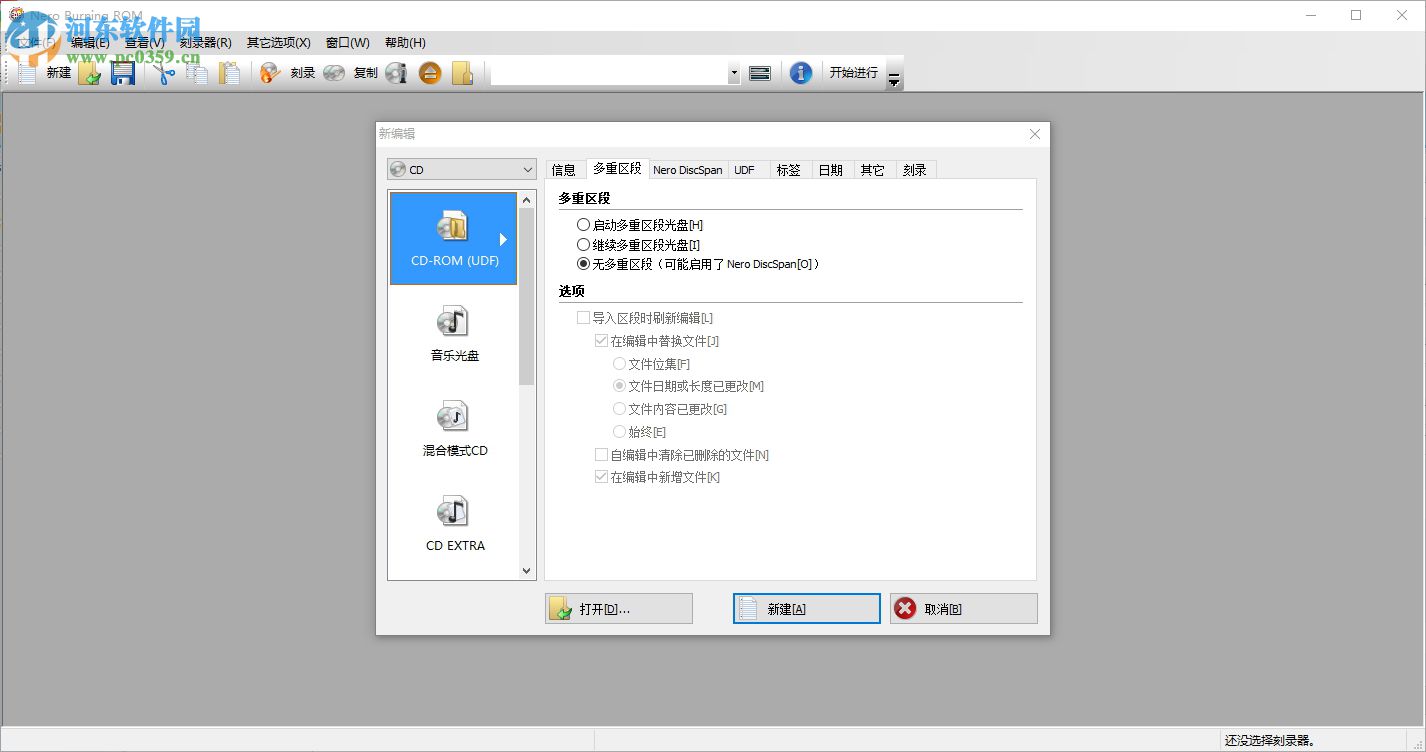The width and height of the screenshot is (1426, 752).
Task: Switch to the UDF tab
Action: coord(745,170)
